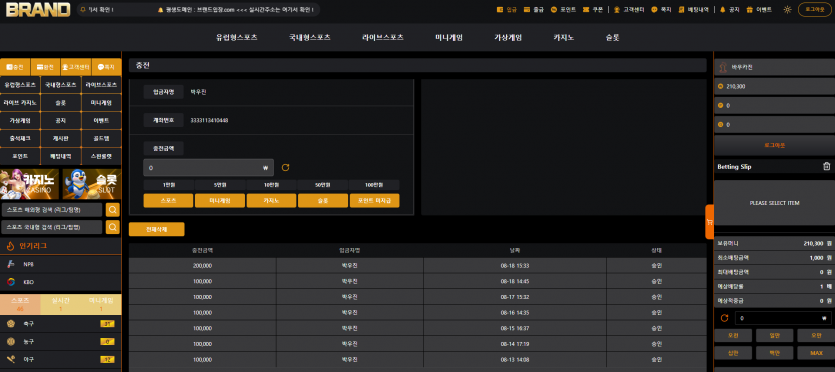This screenshot has width=835, height=372.
Task: Select the 실시간 tab in the sidebar
Action: tap(61, 304)
